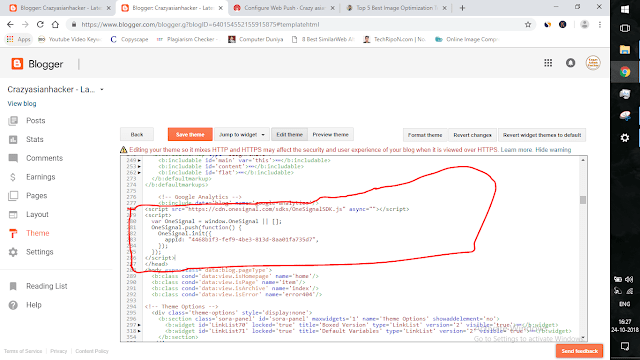This screenshot has height=360, width=640.
Task: Select the Preview theme tab
Action: click(331, 134)
